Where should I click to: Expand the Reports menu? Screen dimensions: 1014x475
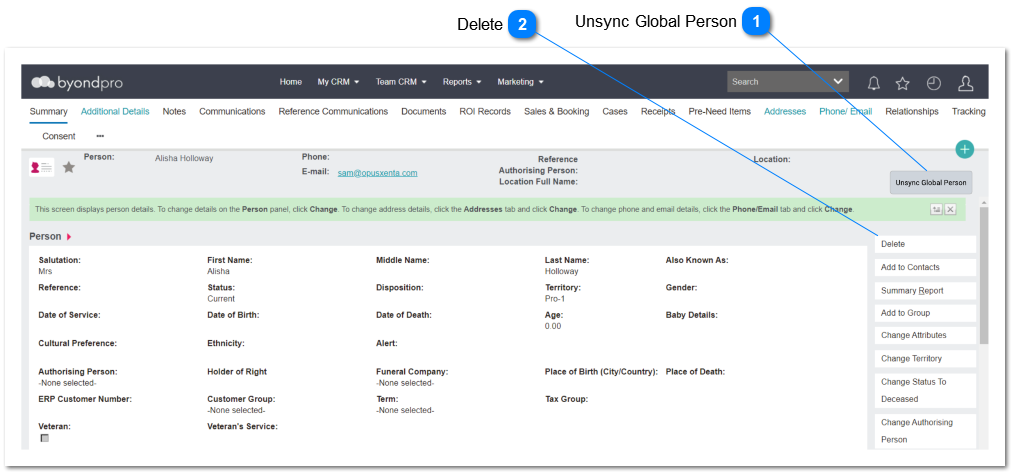pyautogui.click(x=462, y=82)
